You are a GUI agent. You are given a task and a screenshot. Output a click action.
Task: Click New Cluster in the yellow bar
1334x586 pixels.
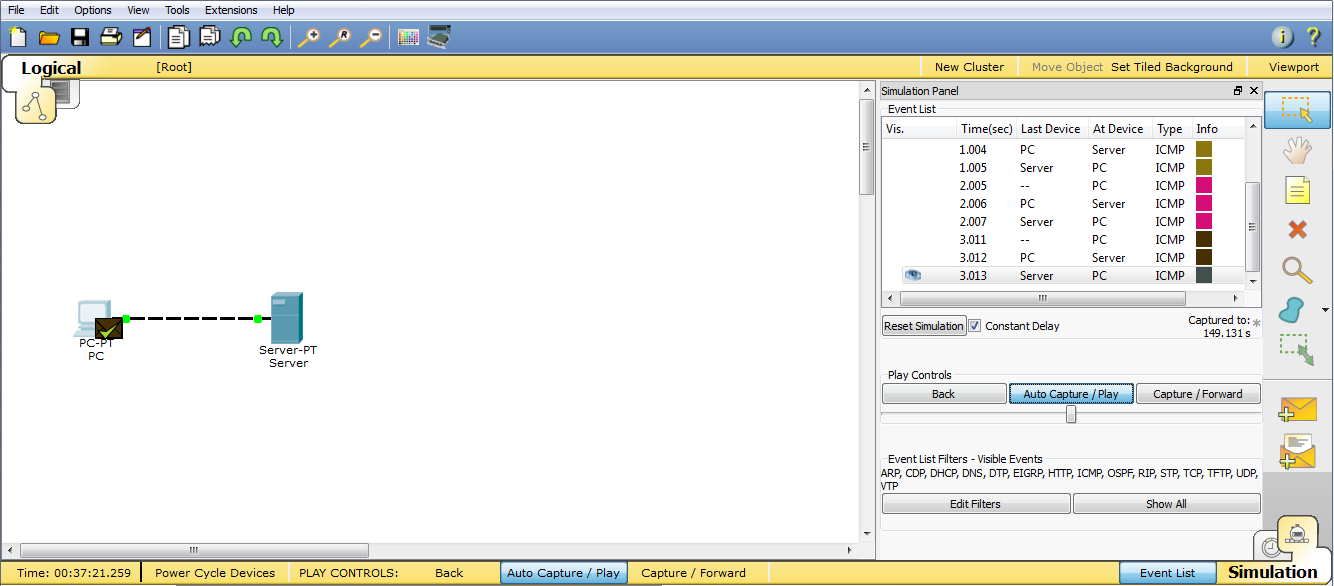[969, 67]
